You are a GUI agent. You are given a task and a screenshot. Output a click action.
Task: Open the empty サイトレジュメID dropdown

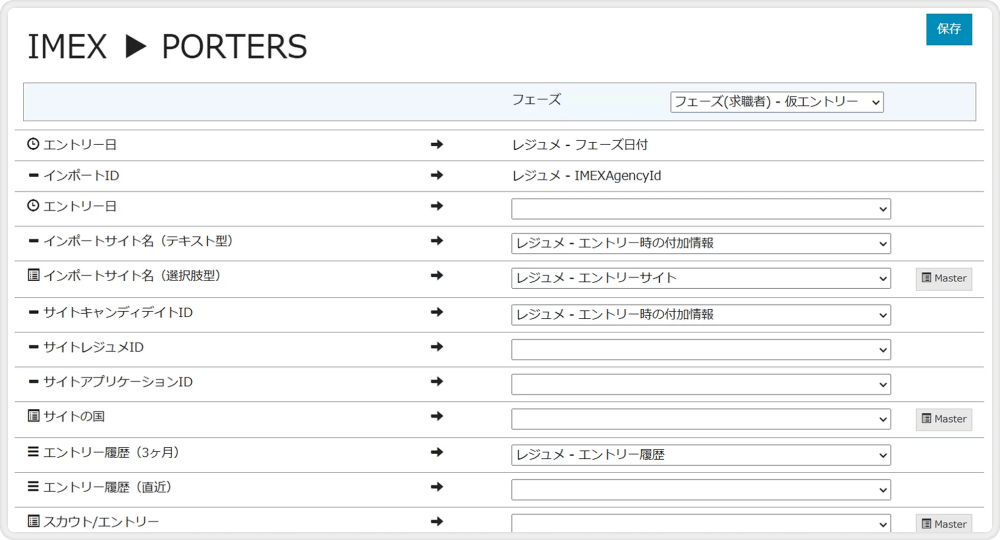pos(700,349)
